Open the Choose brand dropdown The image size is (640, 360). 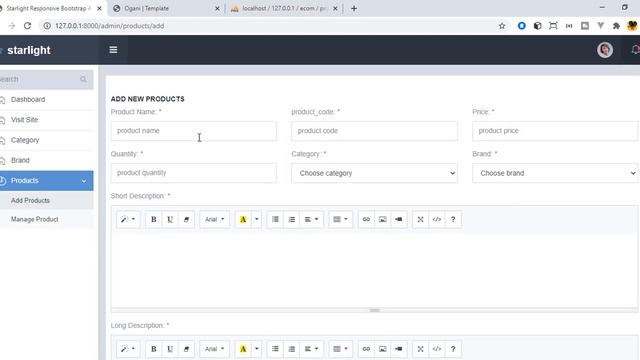[x=555, y=173]
